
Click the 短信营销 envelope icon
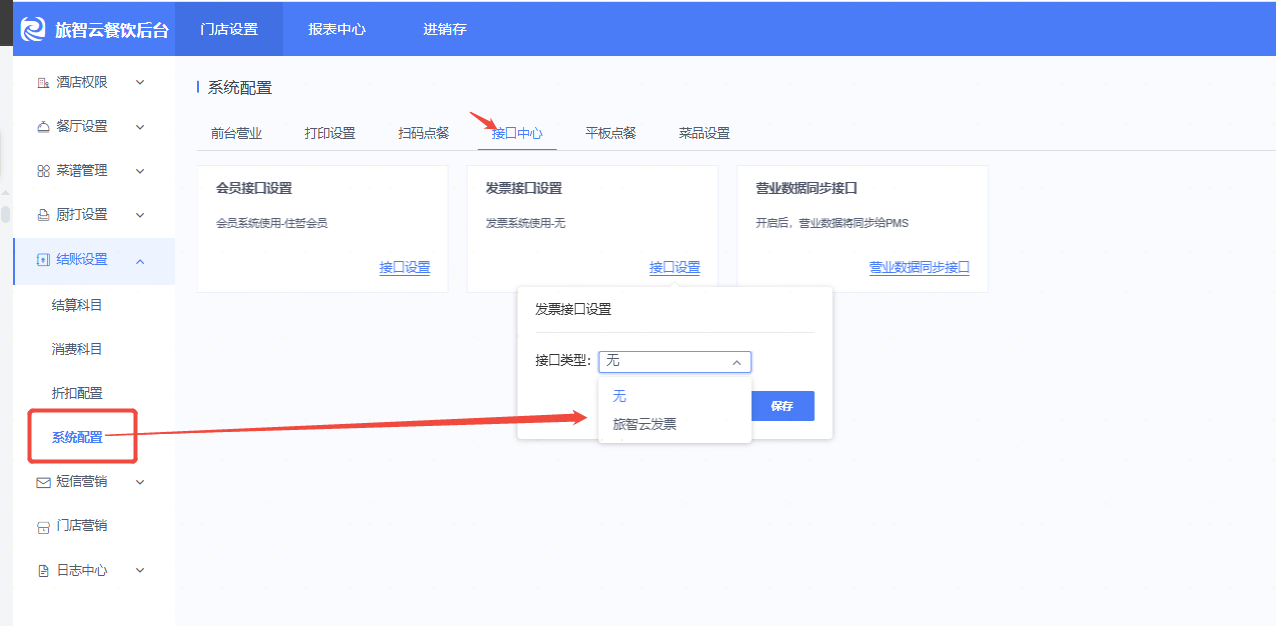tap(43, 482)
